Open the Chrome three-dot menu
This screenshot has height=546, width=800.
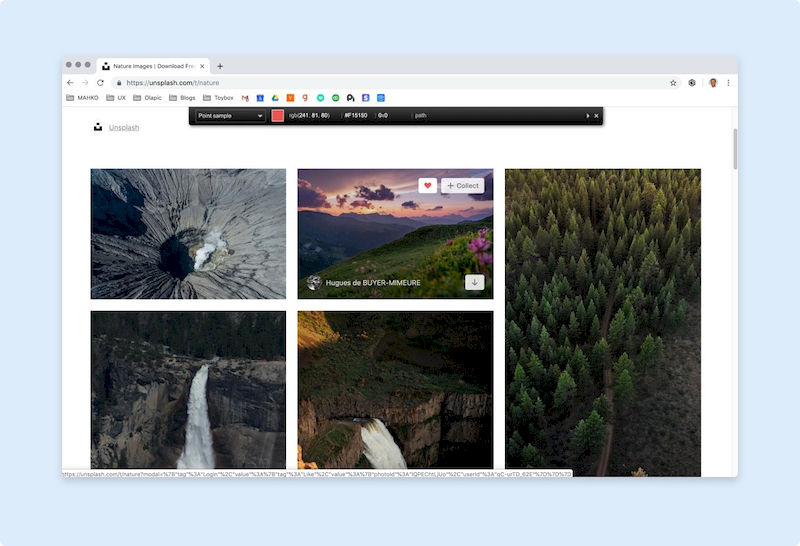click(728, 83)
